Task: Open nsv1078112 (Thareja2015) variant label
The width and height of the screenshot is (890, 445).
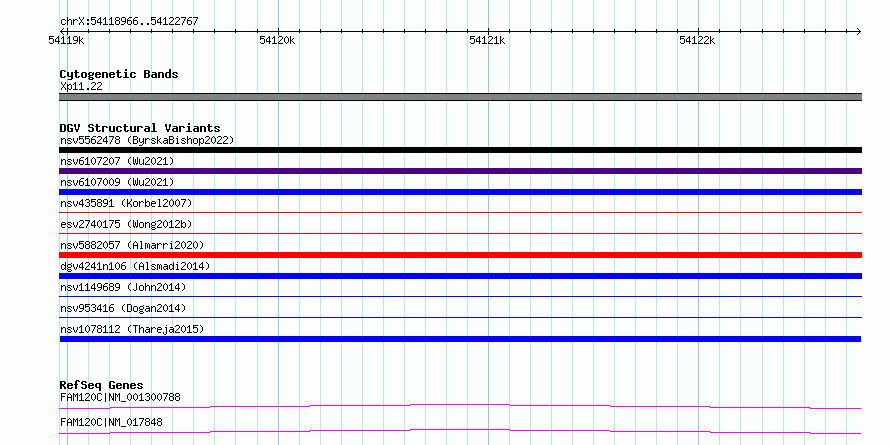Action: (x=132, y=329)
